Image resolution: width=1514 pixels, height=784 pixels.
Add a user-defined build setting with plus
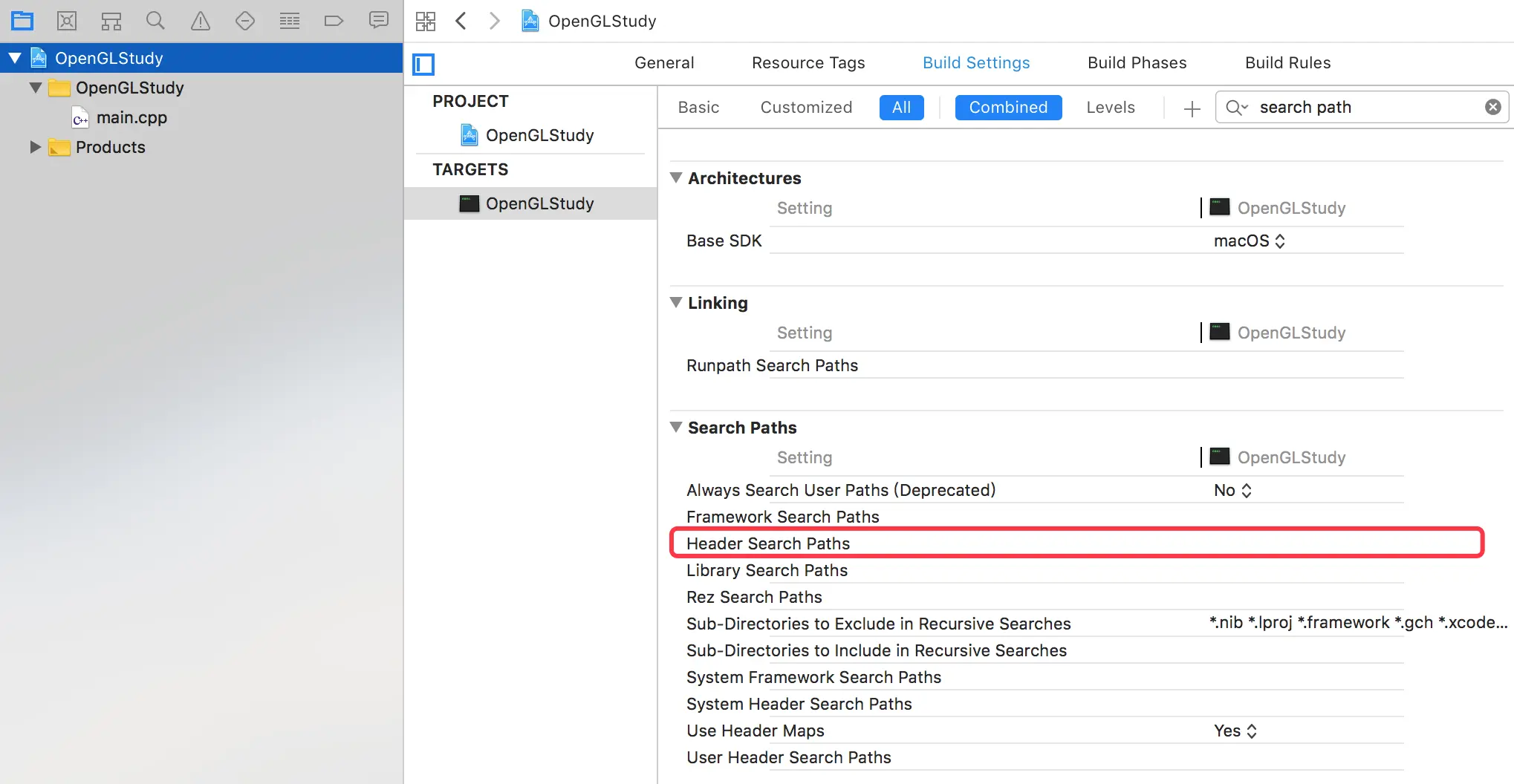pos(1192,108)
